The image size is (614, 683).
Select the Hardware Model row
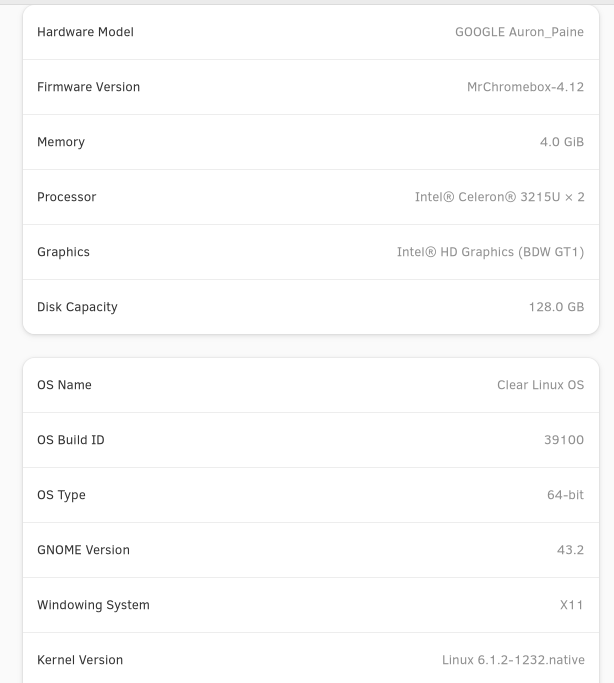tap(311, 32)
